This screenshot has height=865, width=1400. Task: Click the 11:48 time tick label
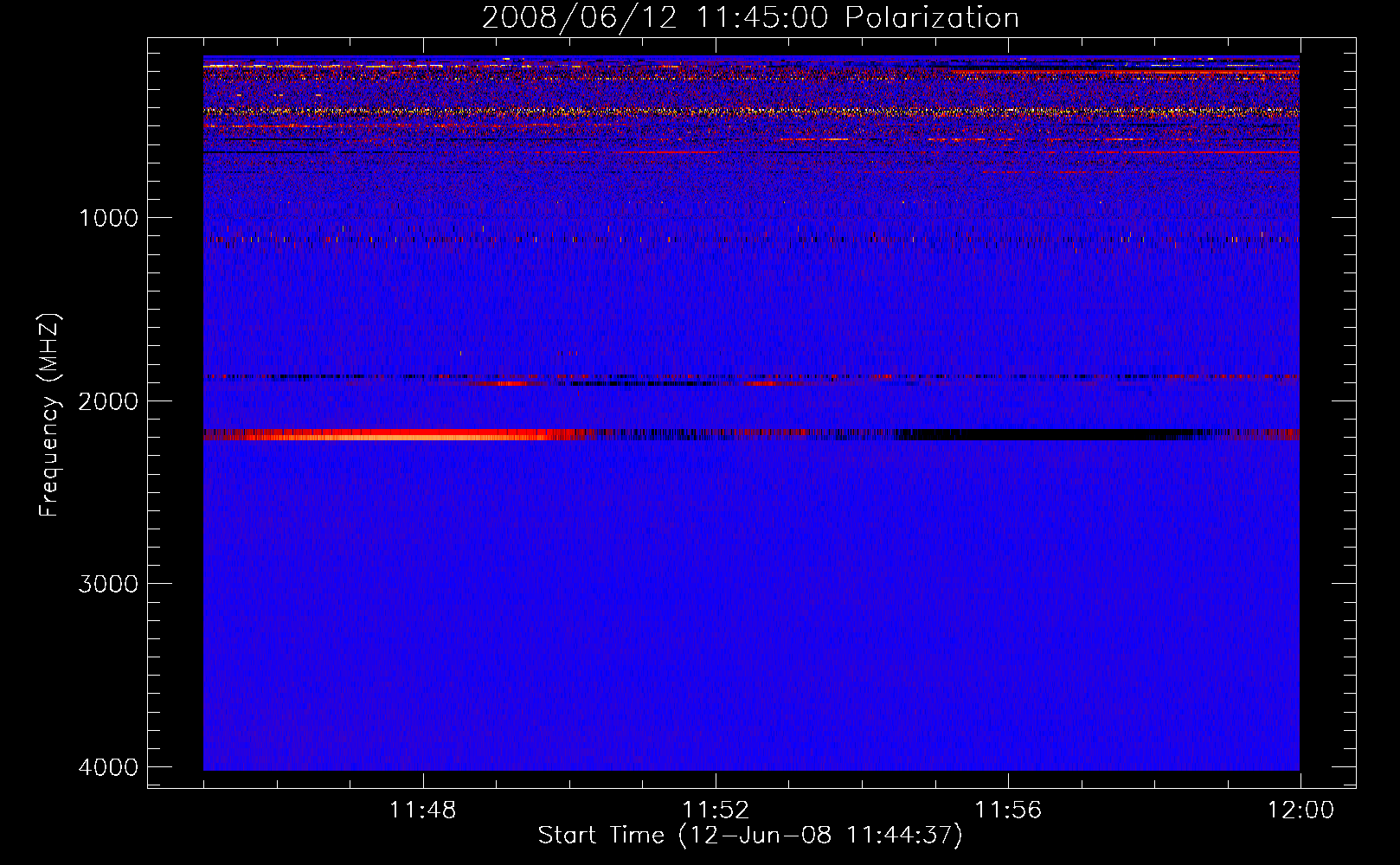coord(423,811)
